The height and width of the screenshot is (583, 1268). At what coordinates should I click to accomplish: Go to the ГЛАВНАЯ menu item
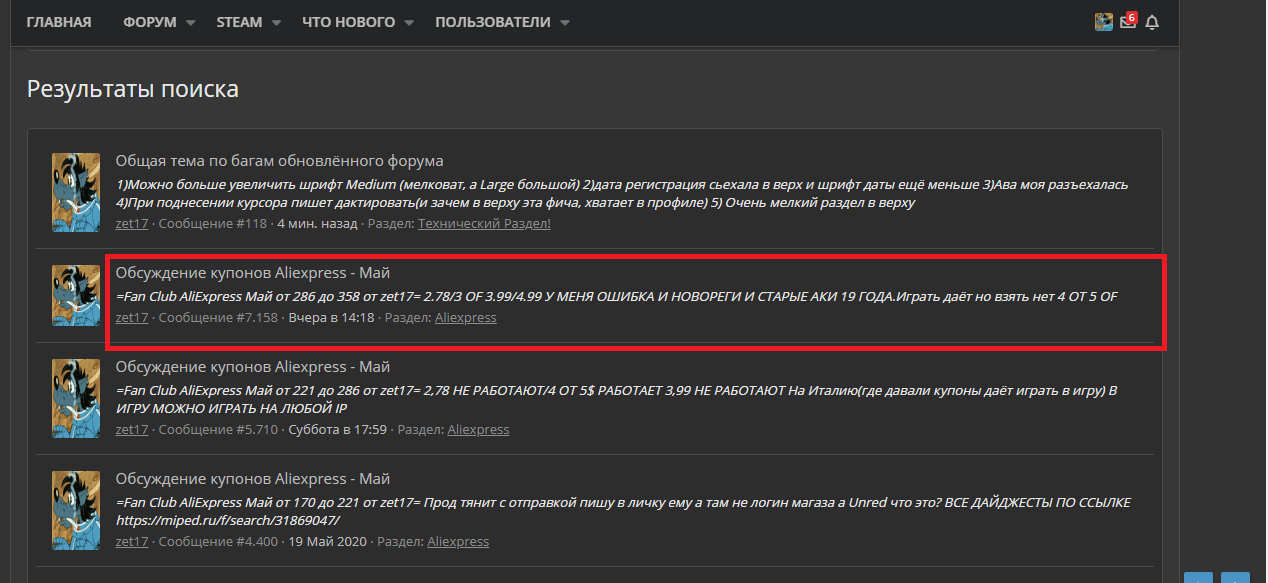[59, 22]
